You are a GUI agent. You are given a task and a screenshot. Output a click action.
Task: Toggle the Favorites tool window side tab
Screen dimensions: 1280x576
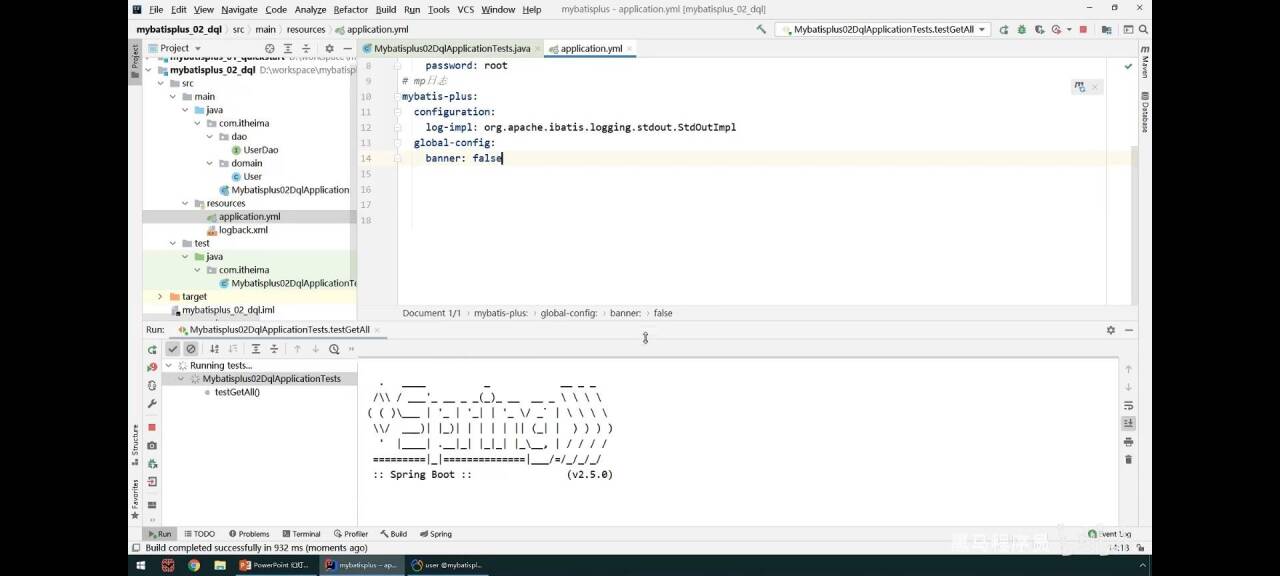click(x=135, y=499)
